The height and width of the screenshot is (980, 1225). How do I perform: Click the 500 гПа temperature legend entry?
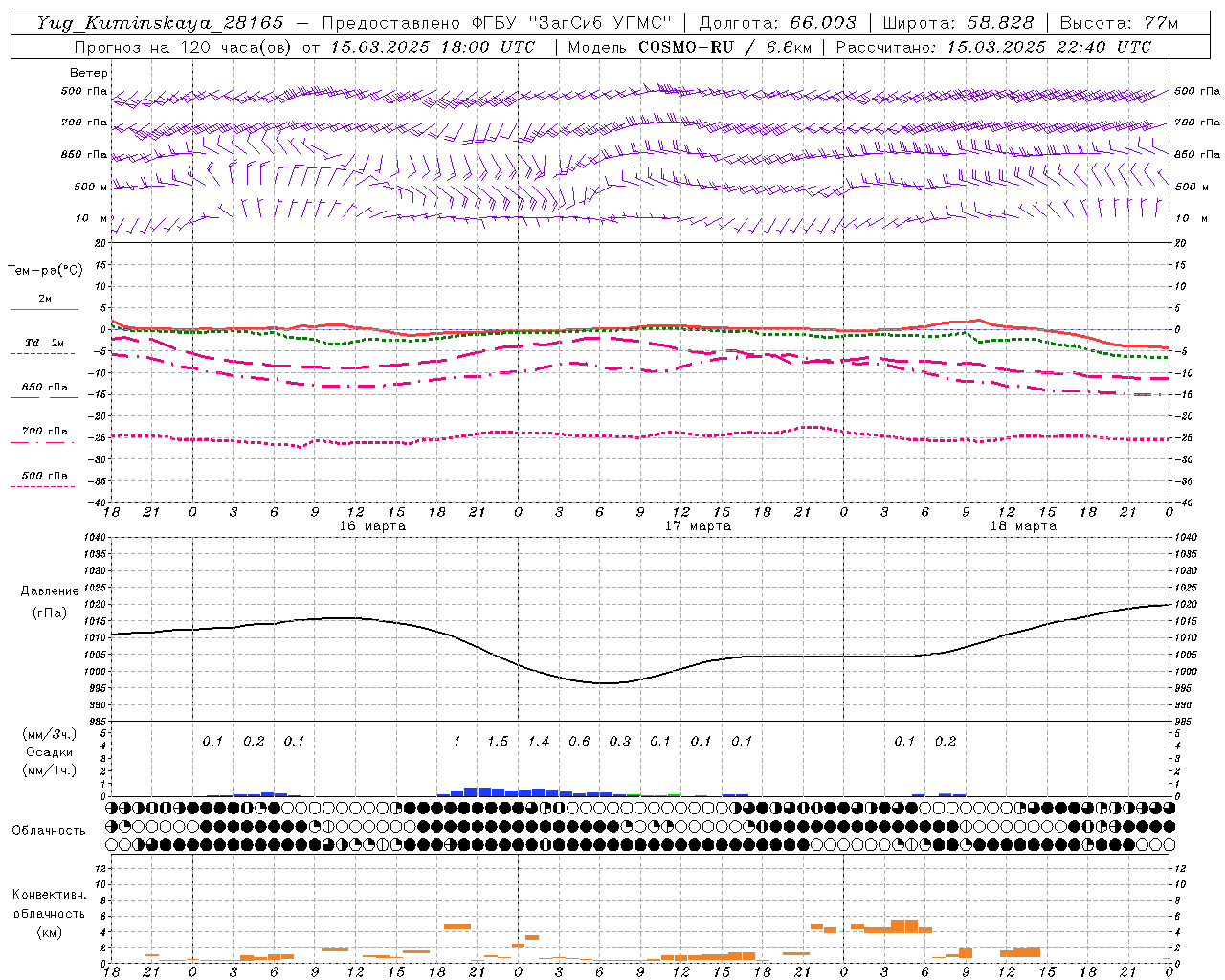point(45,475)
